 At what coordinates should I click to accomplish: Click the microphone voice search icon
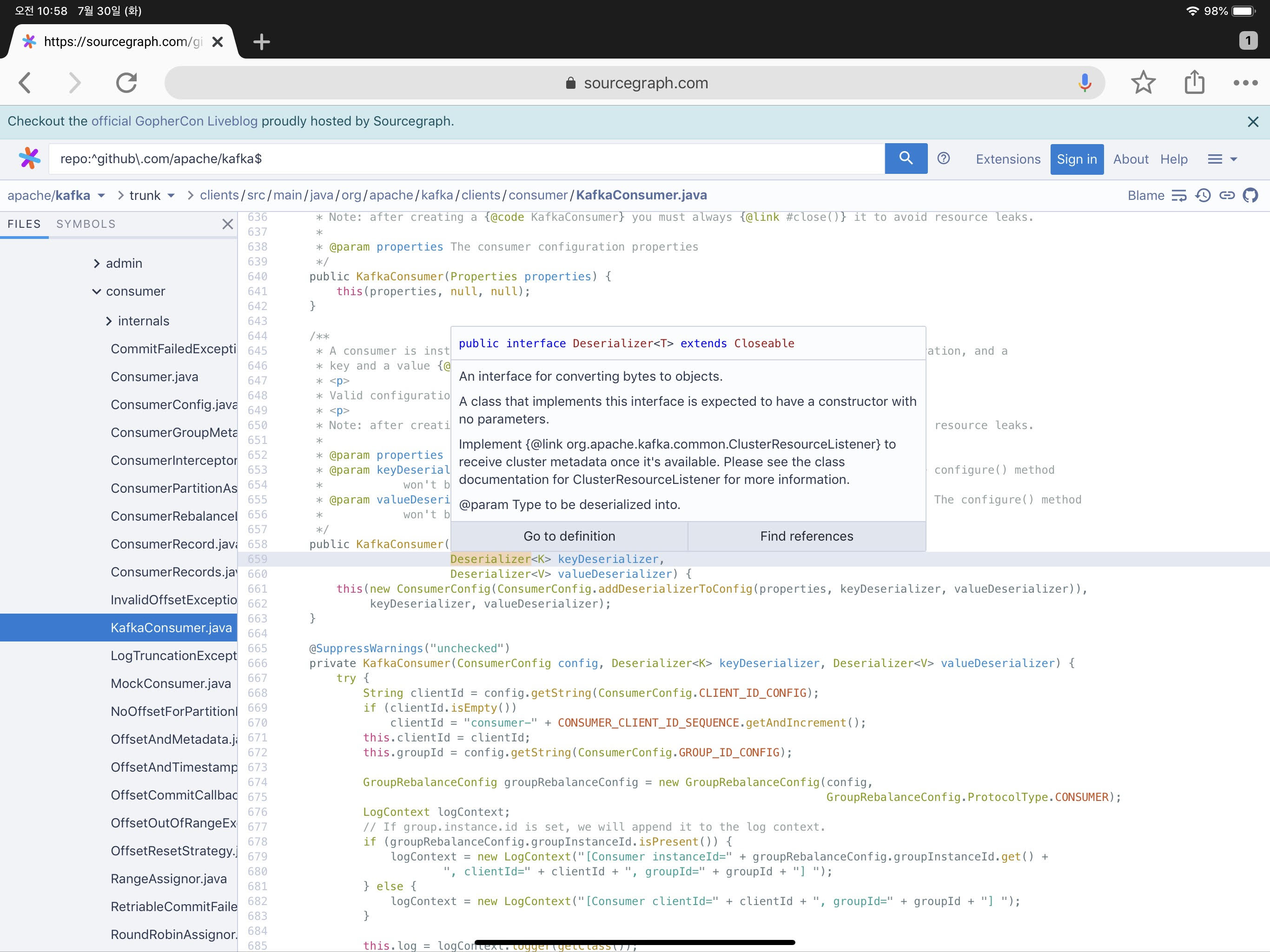pyautogui.click(x=1084, y=83)
